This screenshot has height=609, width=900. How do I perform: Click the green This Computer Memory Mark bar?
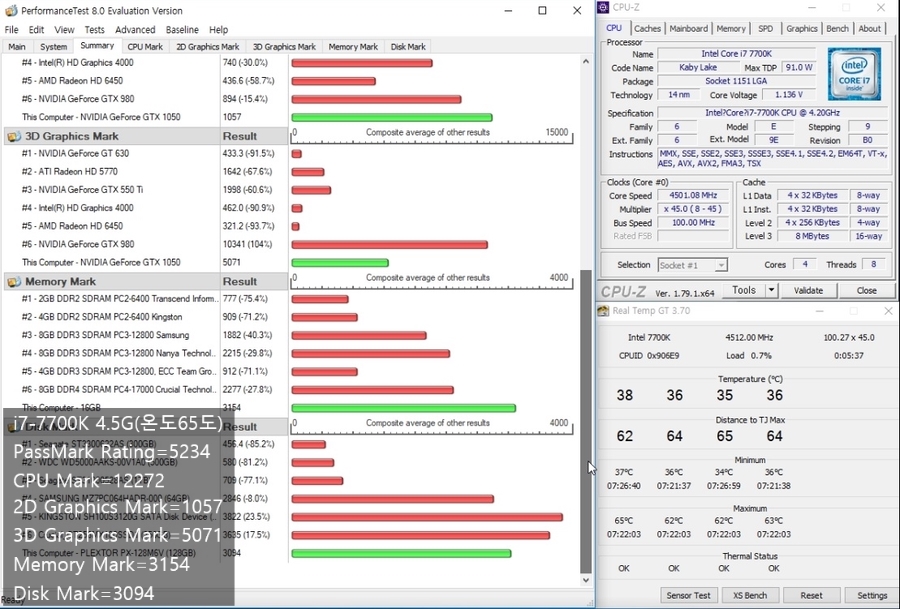pos(404,408)
